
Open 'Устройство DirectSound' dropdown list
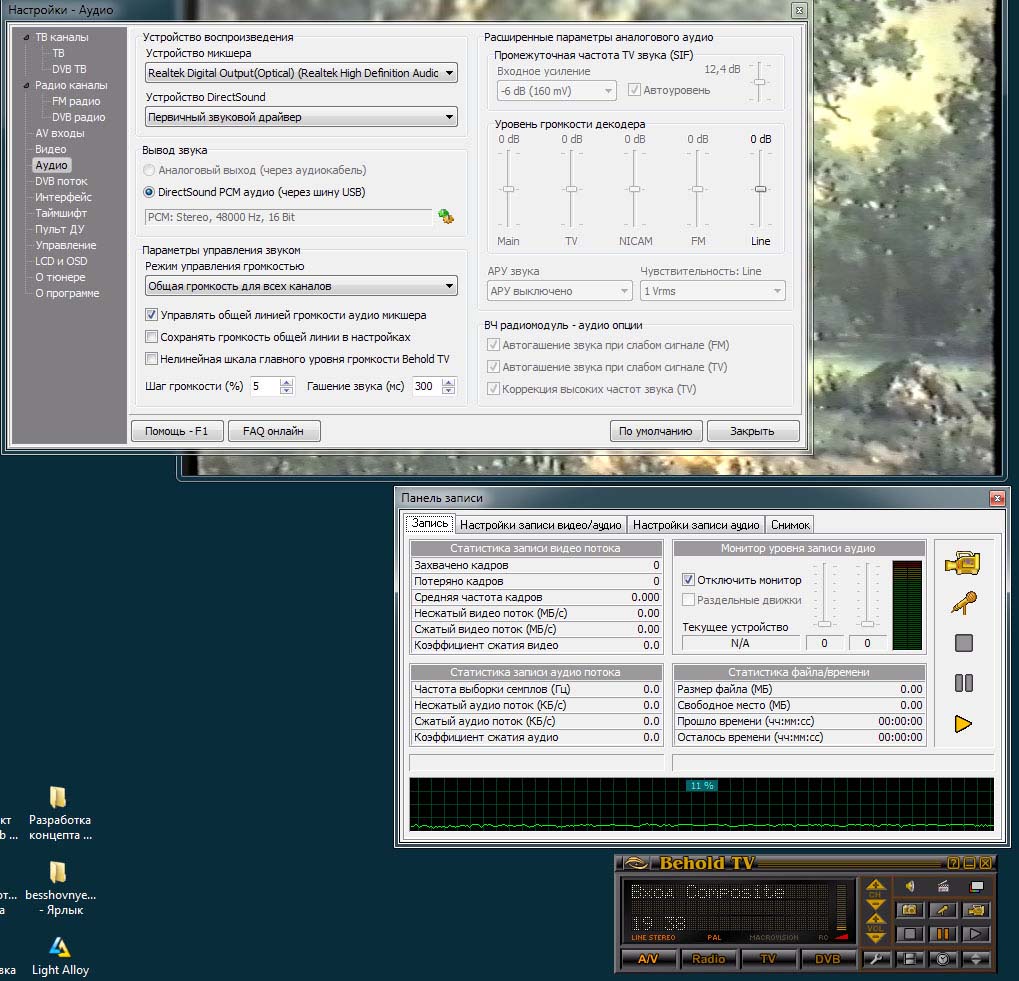[x=300, y=117]
